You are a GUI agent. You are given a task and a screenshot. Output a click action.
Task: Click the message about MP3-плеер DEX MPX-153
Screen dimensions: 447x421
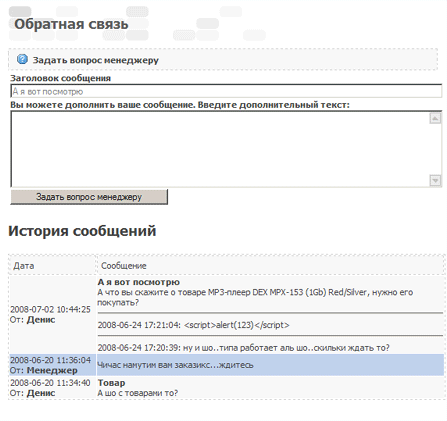255,297
